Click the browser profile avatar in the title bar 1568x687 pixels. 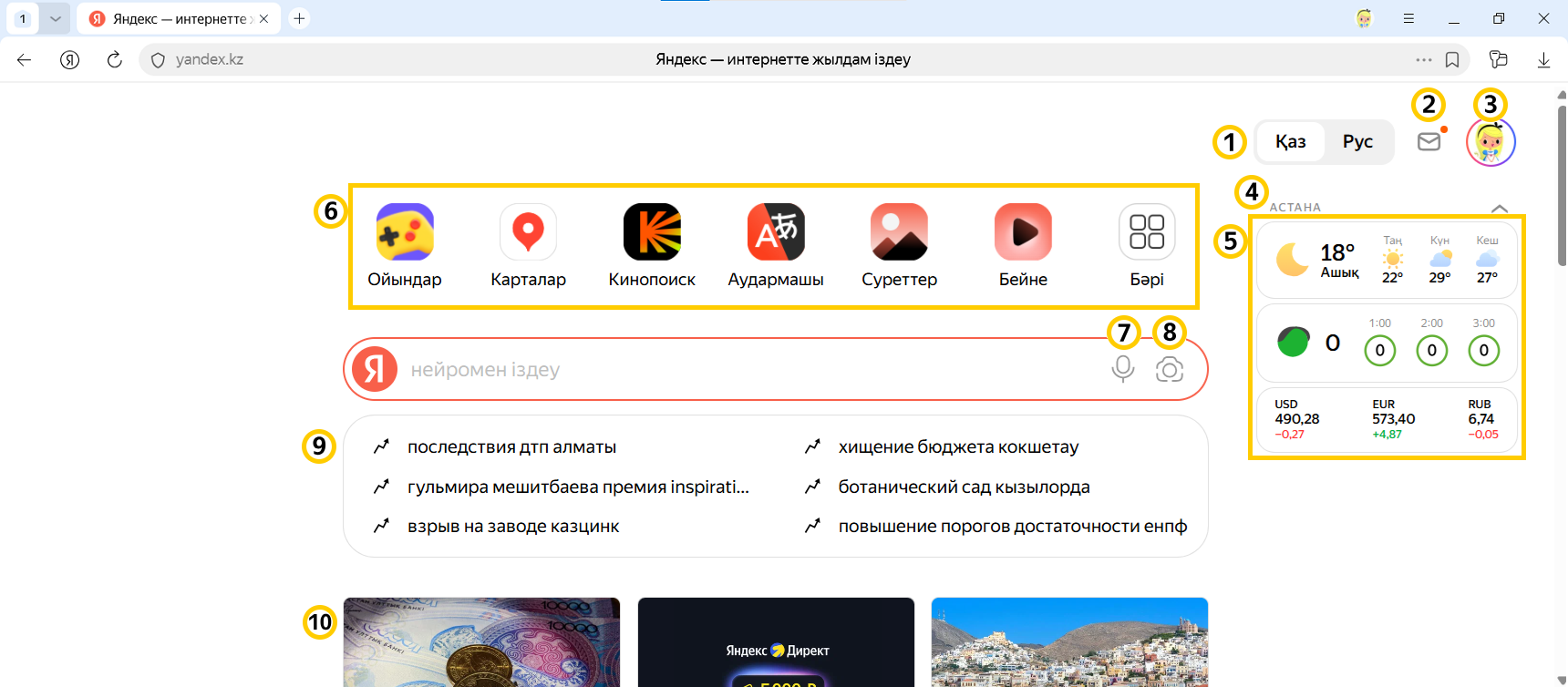1364,18
